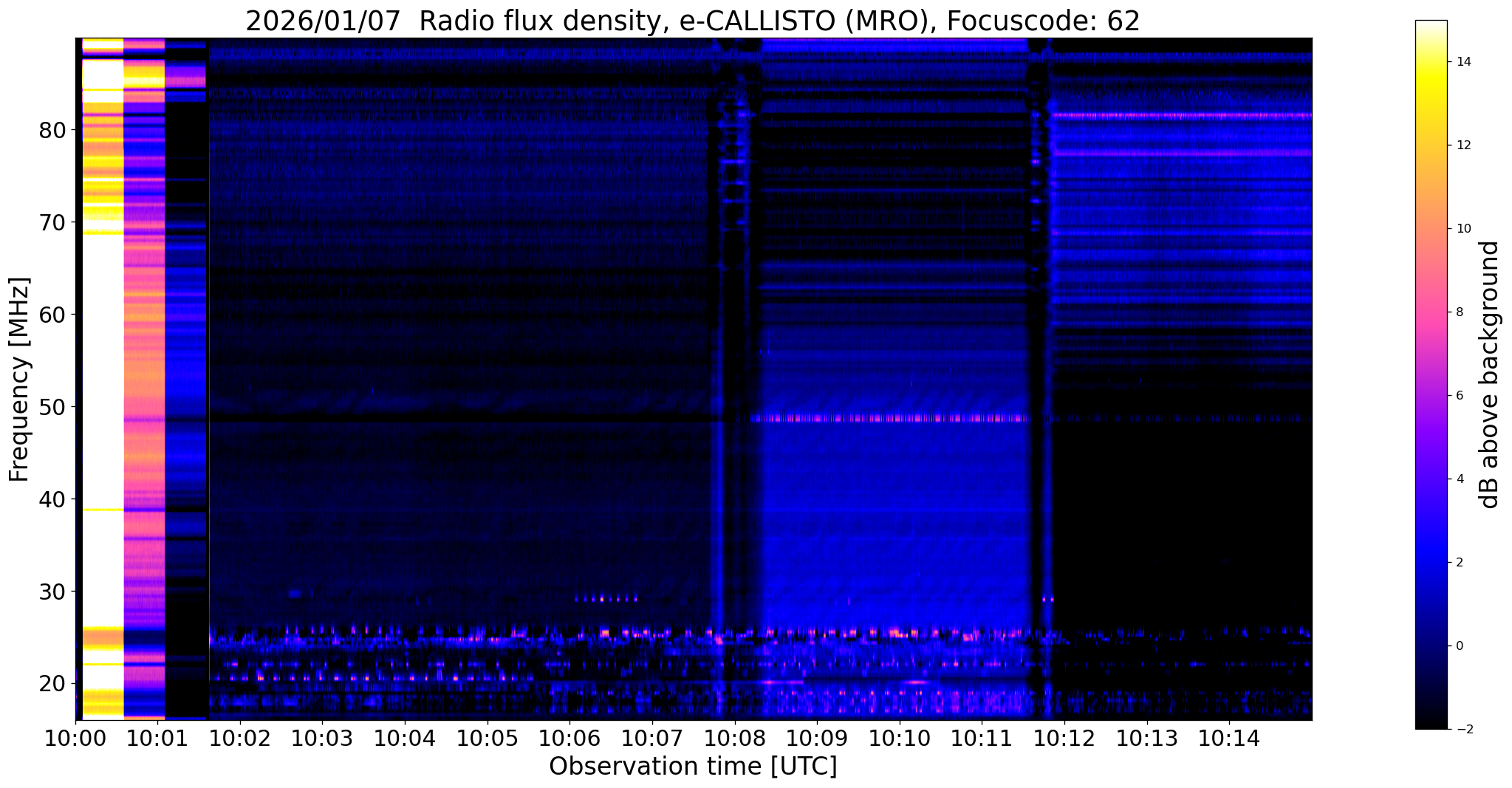
Task: Click the 10:10 time tick label
Action: [899, 739]
